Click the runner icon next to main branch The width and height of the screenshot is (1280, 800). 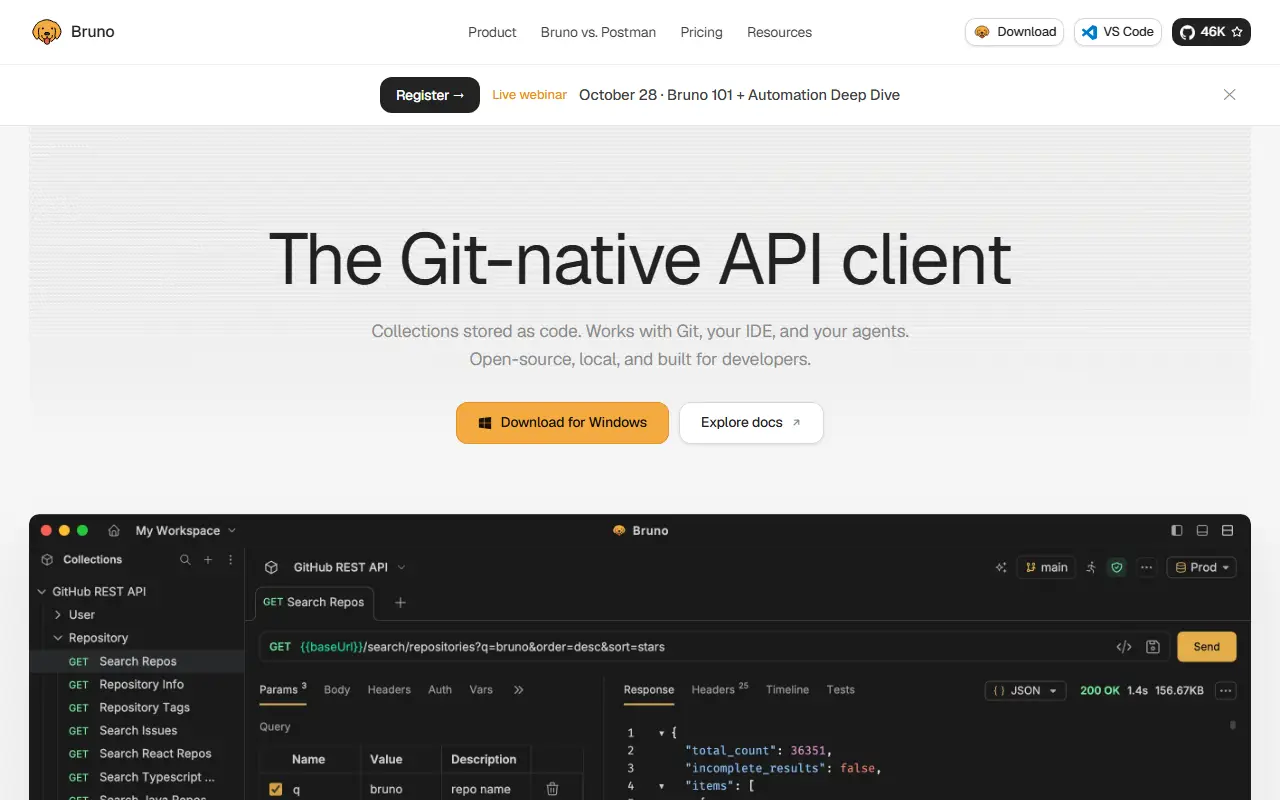(1091, 567)
